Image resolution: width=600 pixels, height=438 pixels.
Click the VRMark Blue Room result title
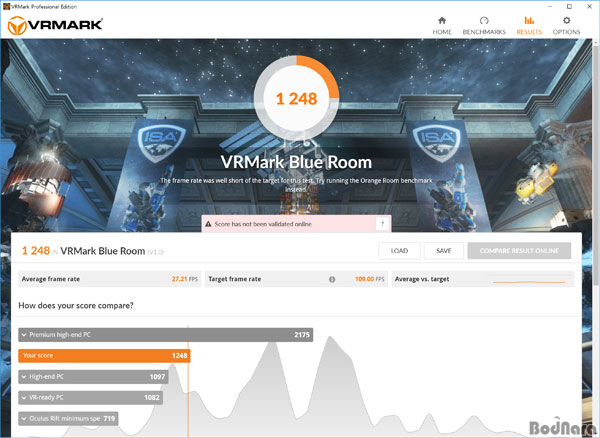click(x=103, y=251)
